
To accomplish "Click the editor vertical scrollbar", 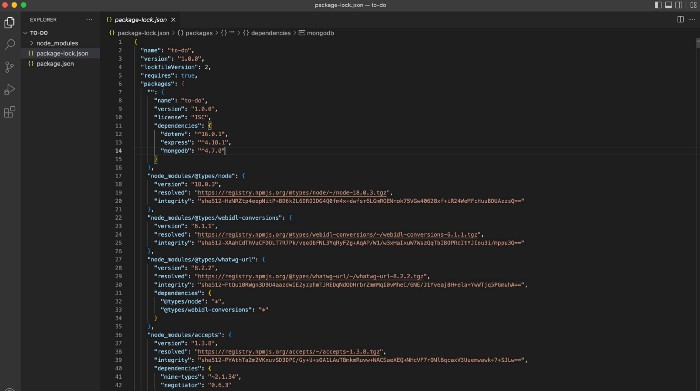I will (x=697, y=214).
